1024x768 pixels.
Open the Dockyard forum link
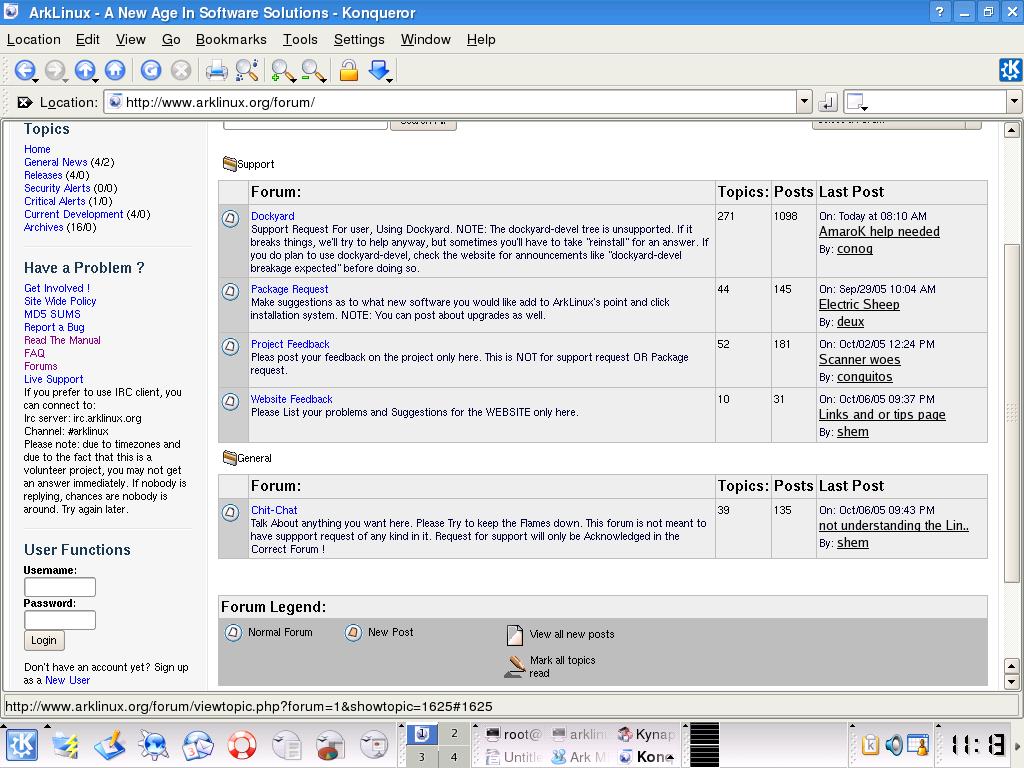[x=272, y=216]
